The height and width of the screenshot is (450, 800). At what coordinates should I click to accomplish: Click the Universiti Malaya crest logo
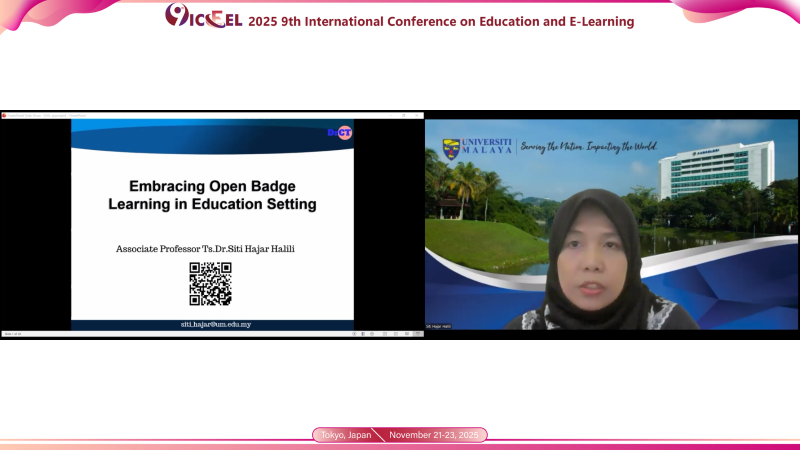click(x=452, y=149)
